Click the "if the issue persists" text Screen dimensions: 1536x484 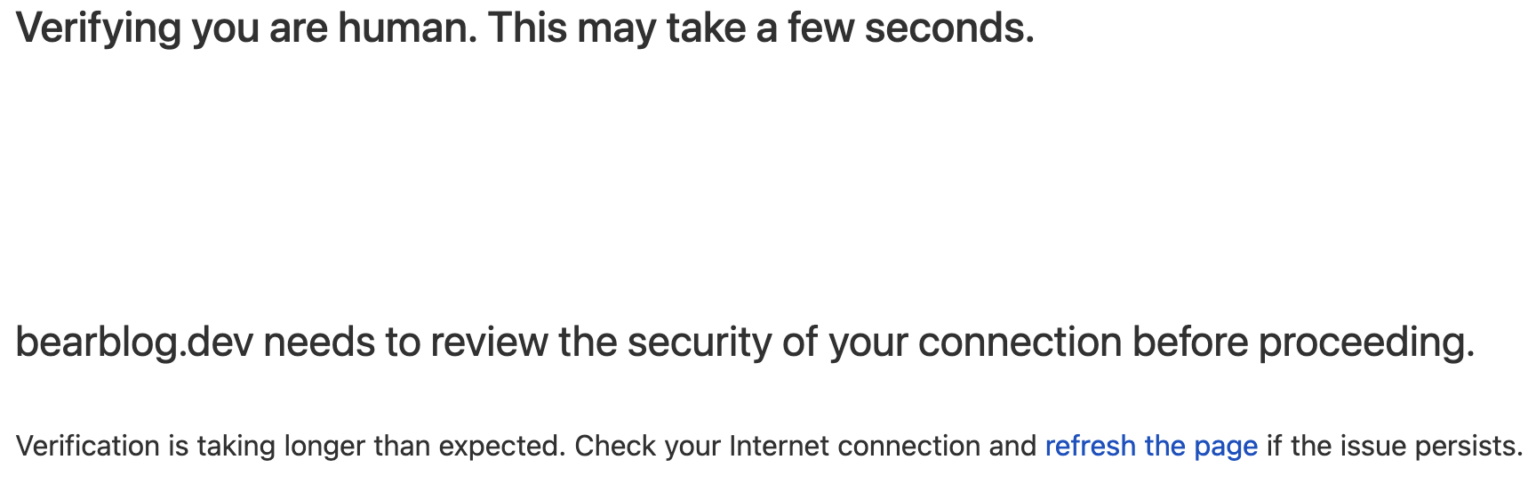click(x=1395, y=445)
